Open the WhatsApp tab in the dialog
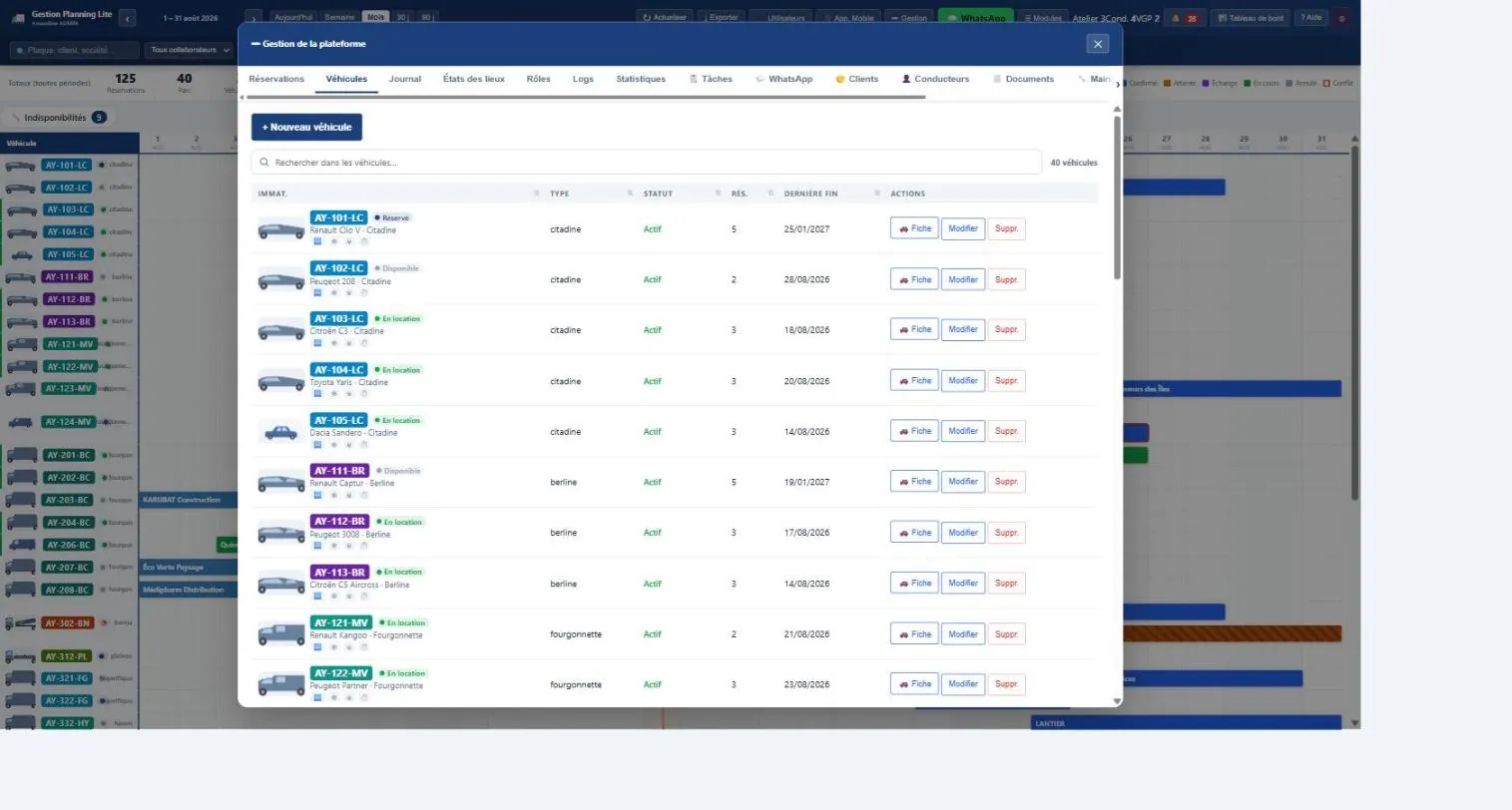The height and width of the screenshot is (810, 1512). pyautogui.click(x=784, y=79)
